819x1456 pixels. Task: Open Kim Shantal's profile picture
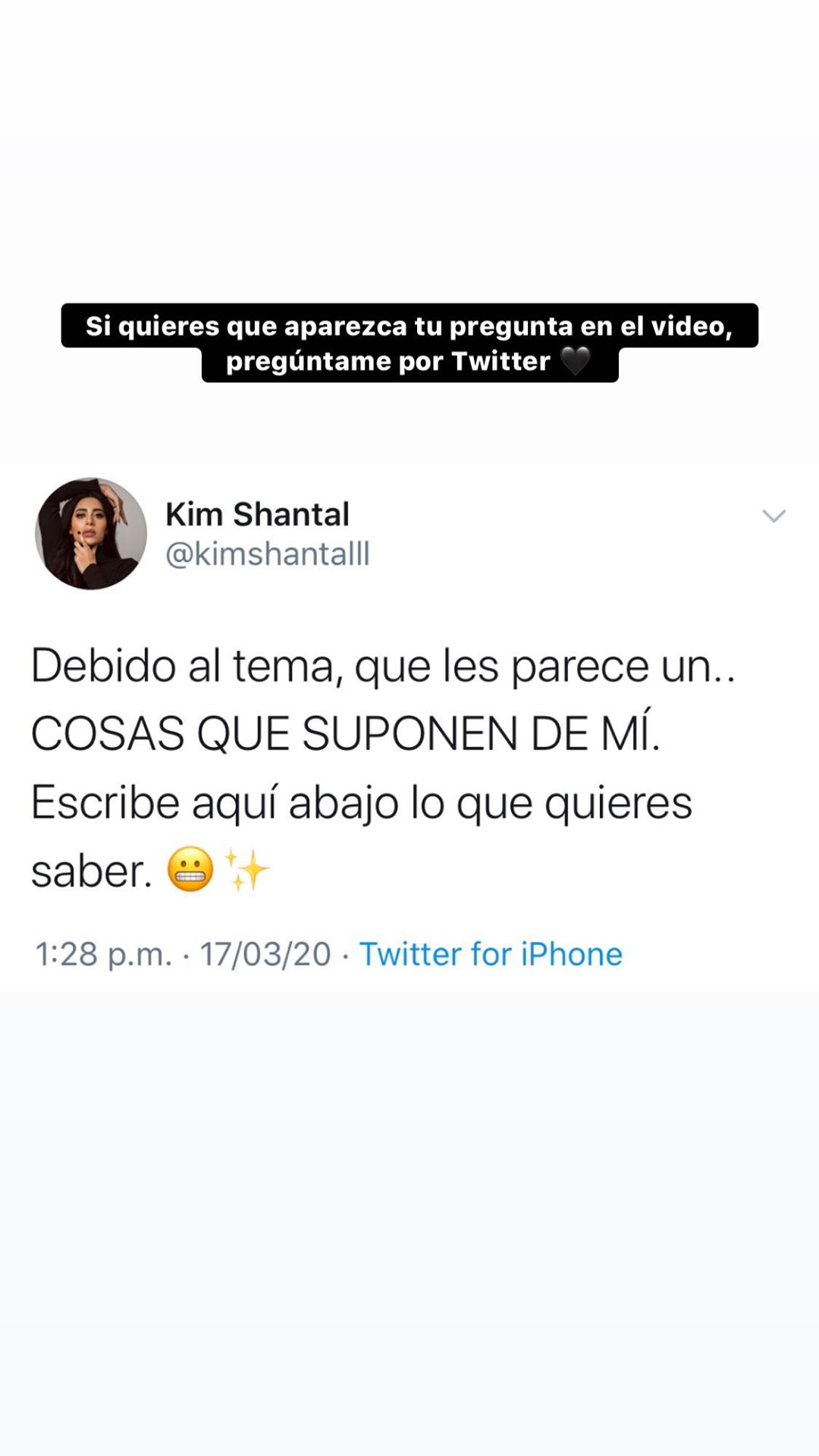[x=91, y=533]
